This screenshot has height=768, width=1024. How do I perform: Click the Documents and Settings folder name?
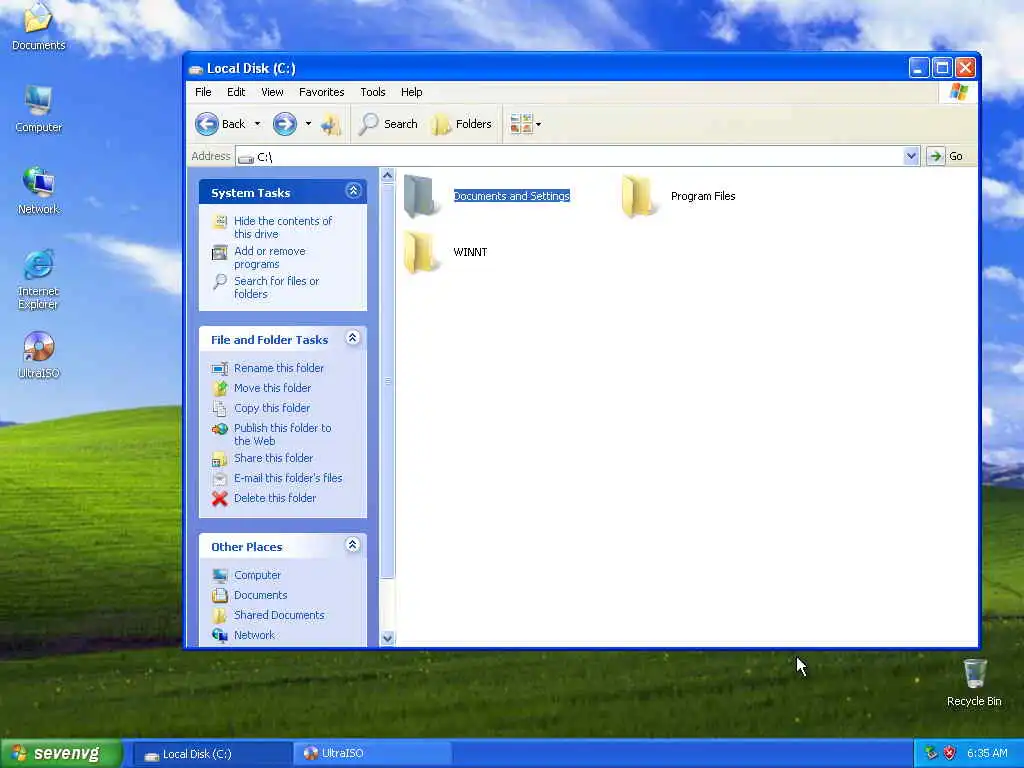511,196
